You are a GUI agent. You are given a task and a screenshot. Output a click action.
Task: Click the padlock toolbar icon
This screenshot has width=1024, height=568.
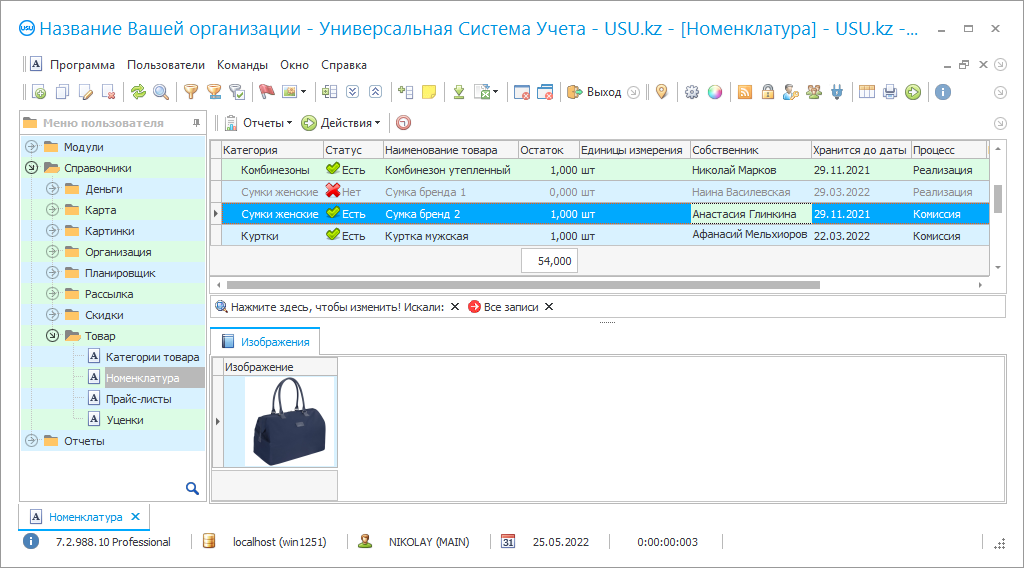768,92
